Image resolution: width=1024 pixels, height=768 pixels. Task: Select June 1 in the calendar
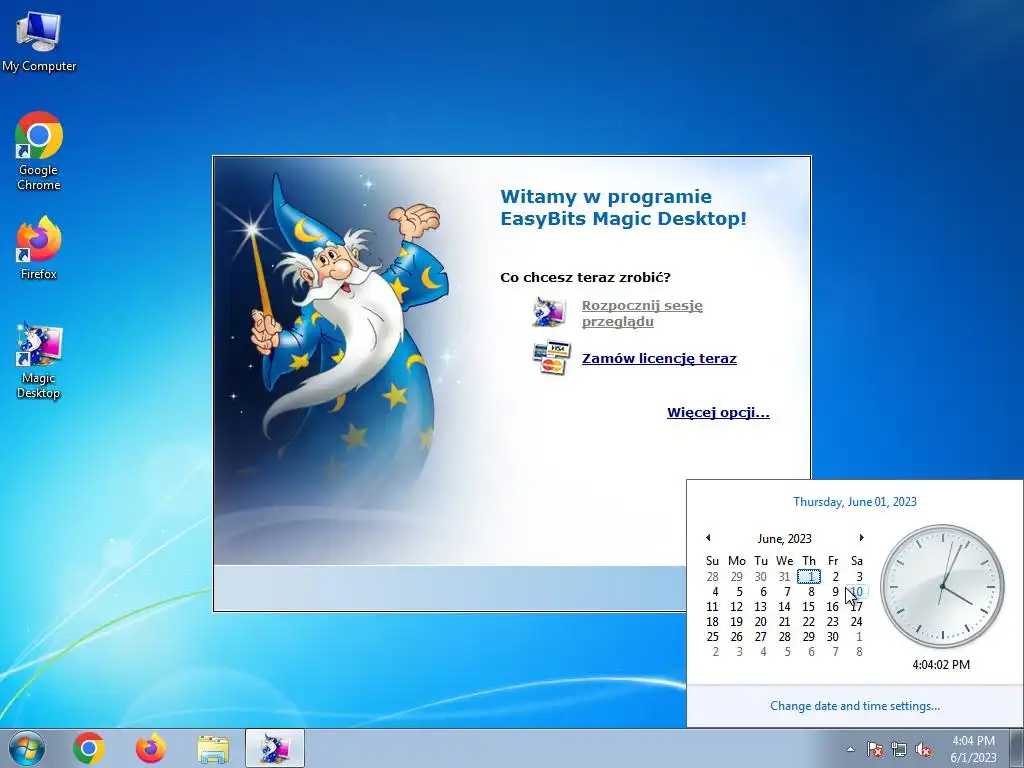tap(809, 577)
